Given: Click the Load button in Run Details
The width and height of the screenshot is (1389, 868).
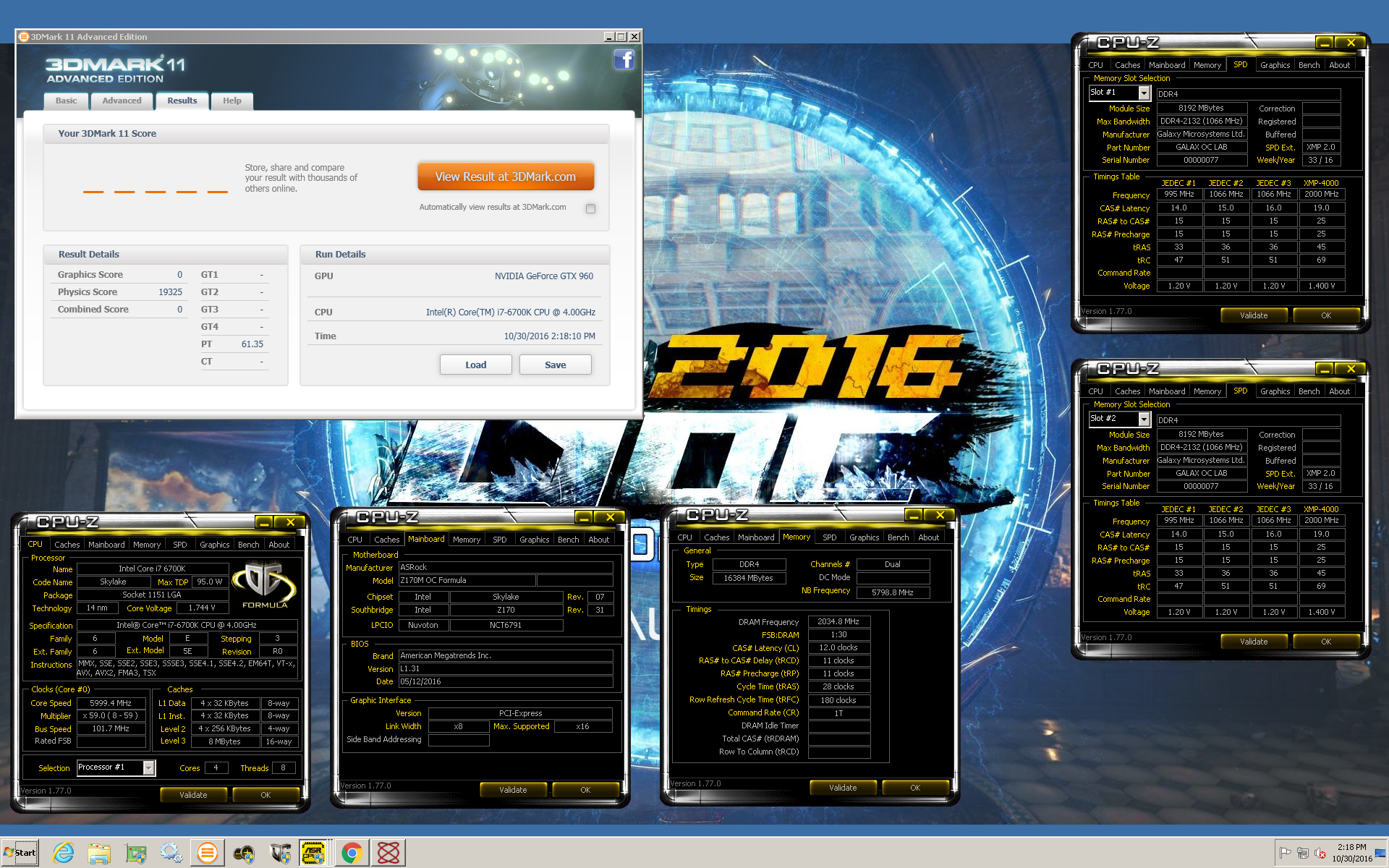Looking at the screenshot, I should point(475,365).
